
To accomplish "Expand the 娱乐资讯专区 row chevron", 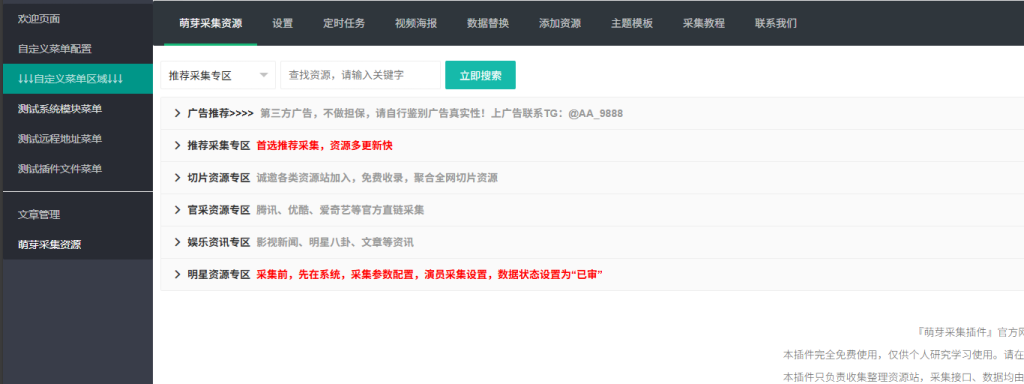I will (177, 242).
